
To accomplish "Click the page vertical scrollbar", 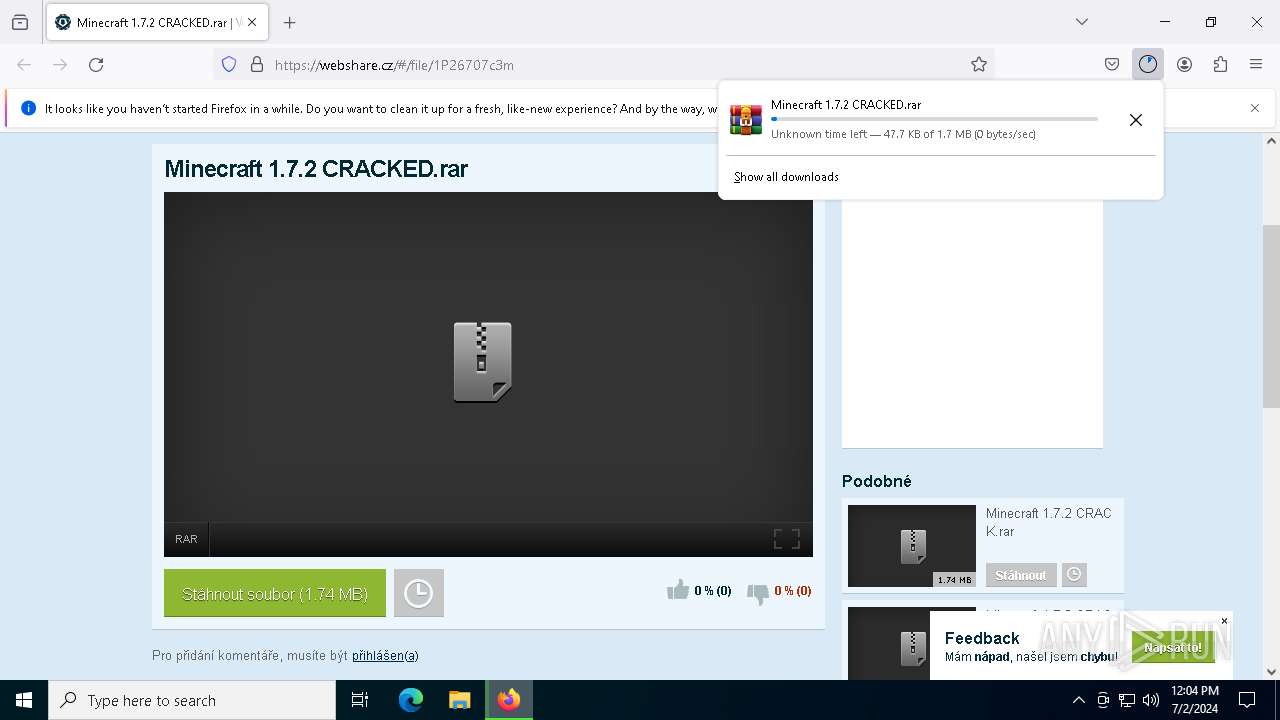I will [1272, 316].
